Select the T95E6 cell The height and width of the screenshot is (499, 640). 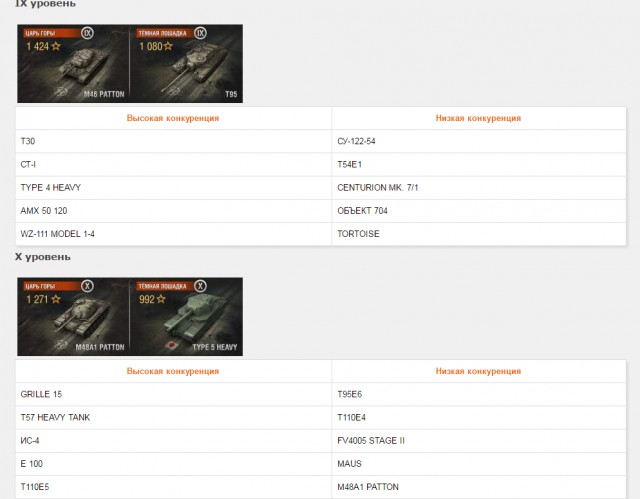pos(479,394)
